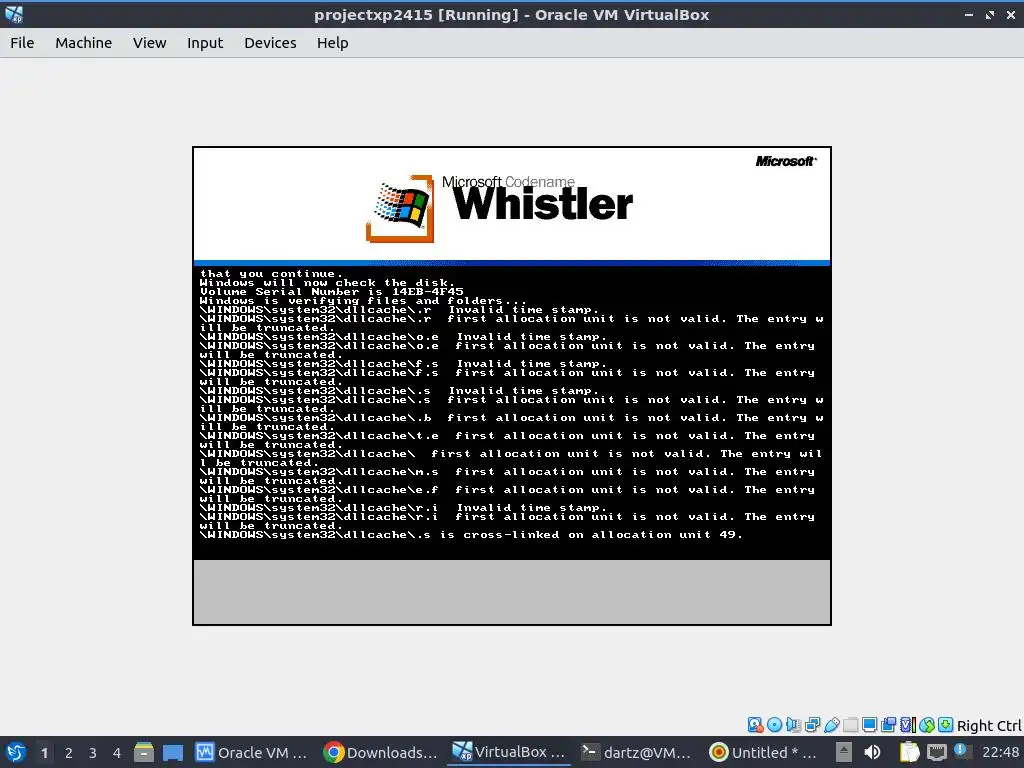Open the Machine menu

click(84, 43)
